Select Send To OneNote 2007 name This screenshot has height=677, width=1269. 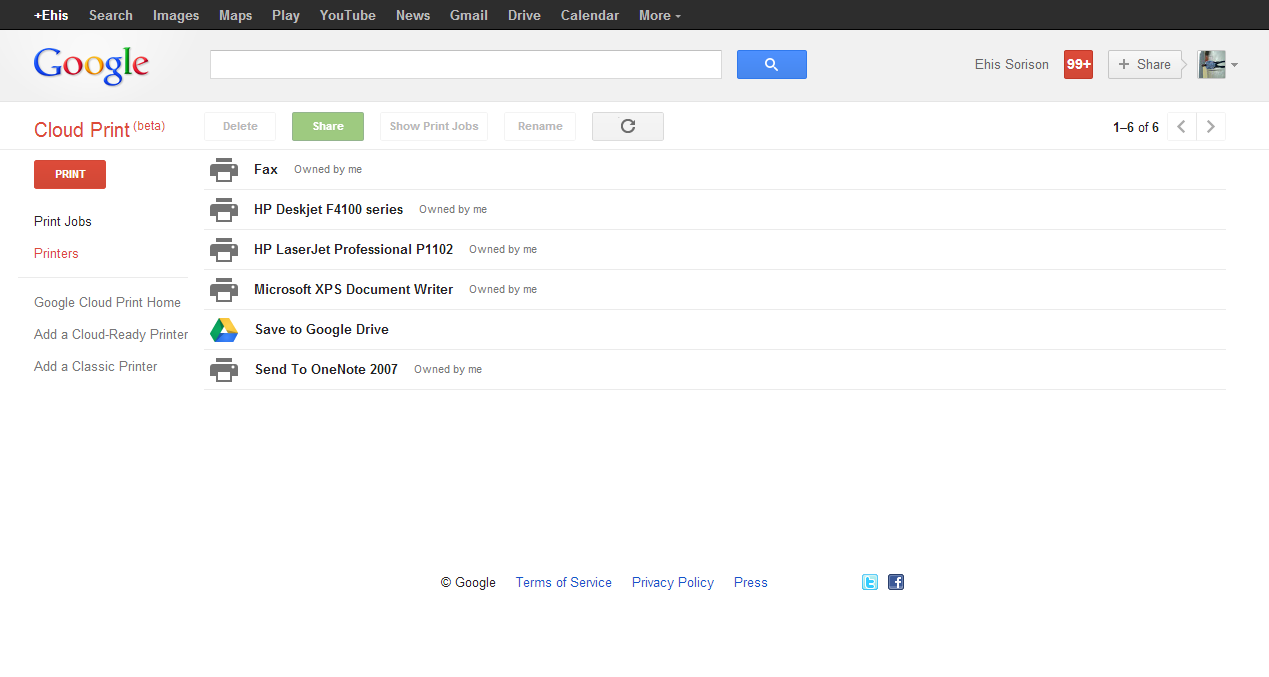click(x=326, y=369)
